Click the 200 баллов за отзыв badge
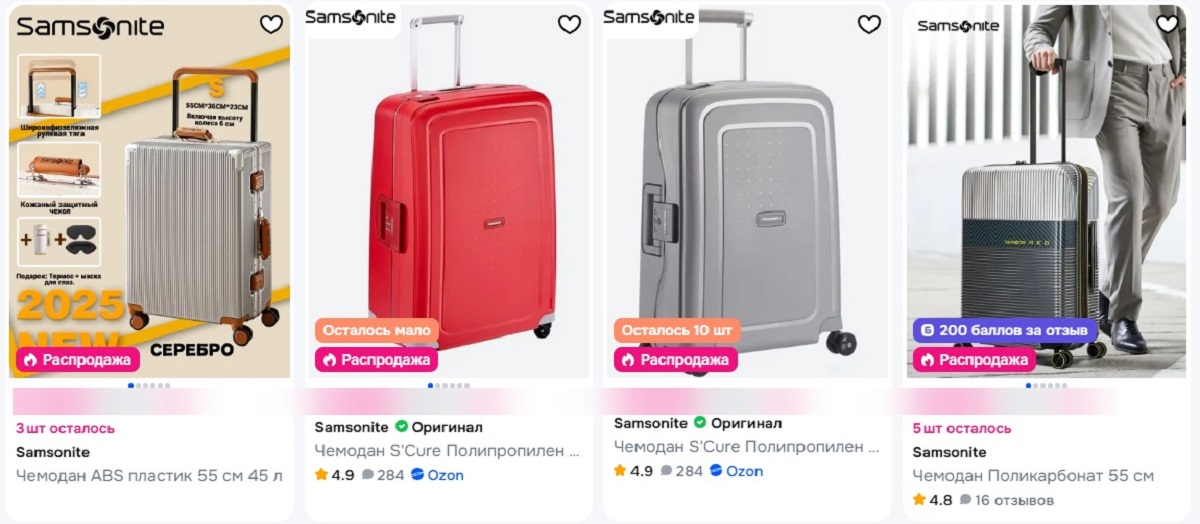 1004,330
